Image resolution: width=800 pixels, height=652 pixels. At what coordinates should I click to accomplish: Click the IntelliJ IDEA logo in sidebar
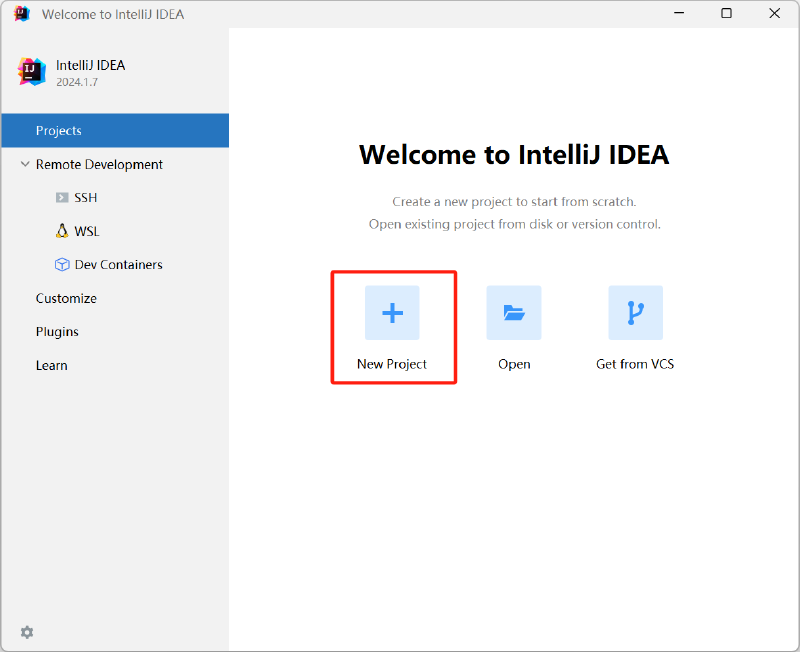click(32, 72)
